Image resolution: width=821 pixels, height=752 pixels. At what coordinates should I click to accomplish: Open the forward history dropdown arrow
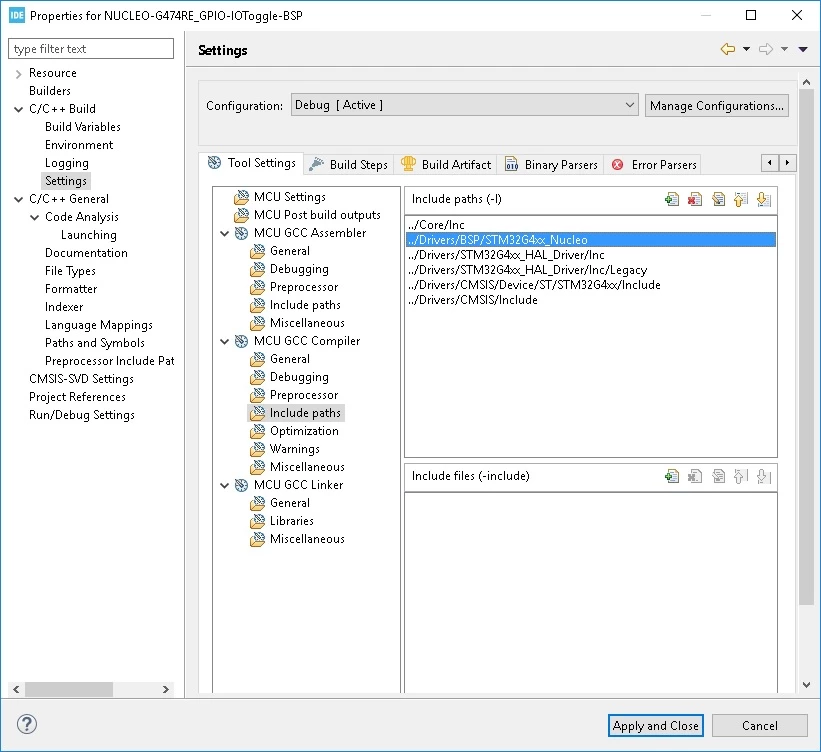pyautogui.click(x=784, y=49)
